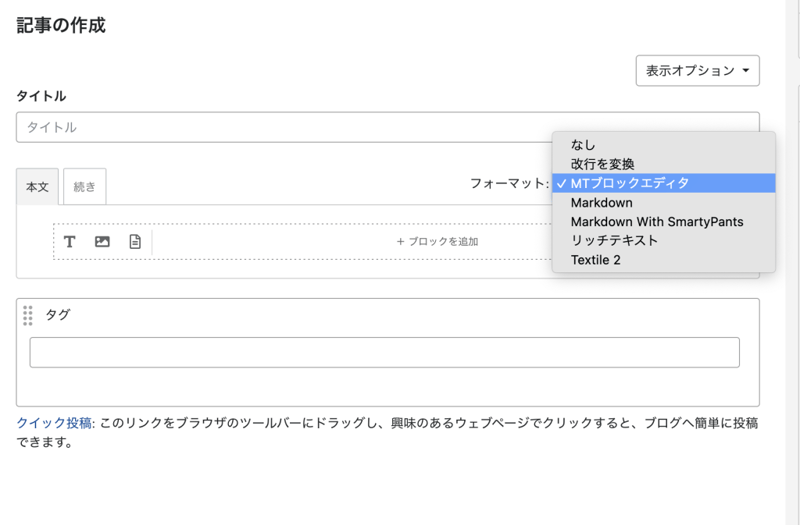The image size is (800, 525).
Task: Focus the タイトル input field
Action: pos(280,127)
